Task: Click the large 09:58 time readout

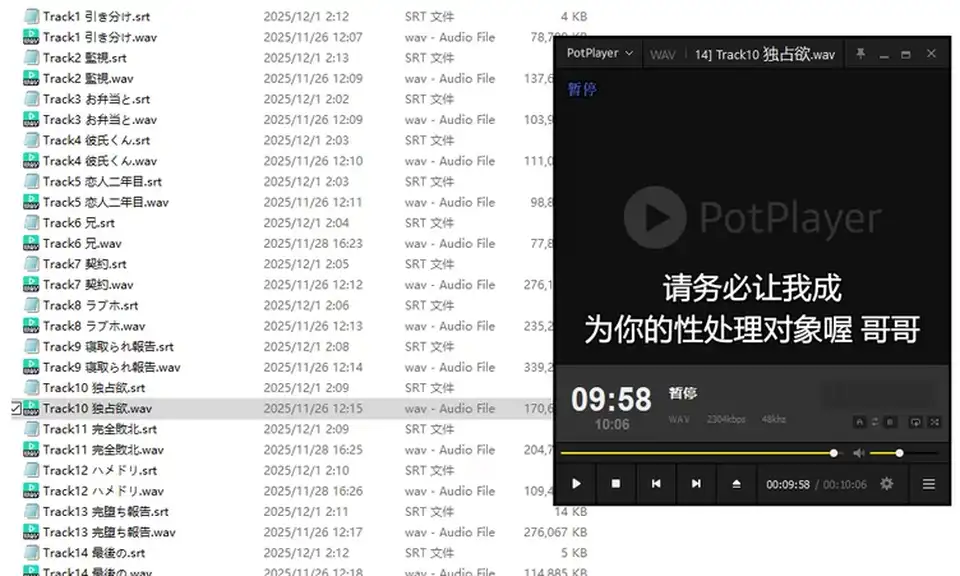Action: [611, 400]
